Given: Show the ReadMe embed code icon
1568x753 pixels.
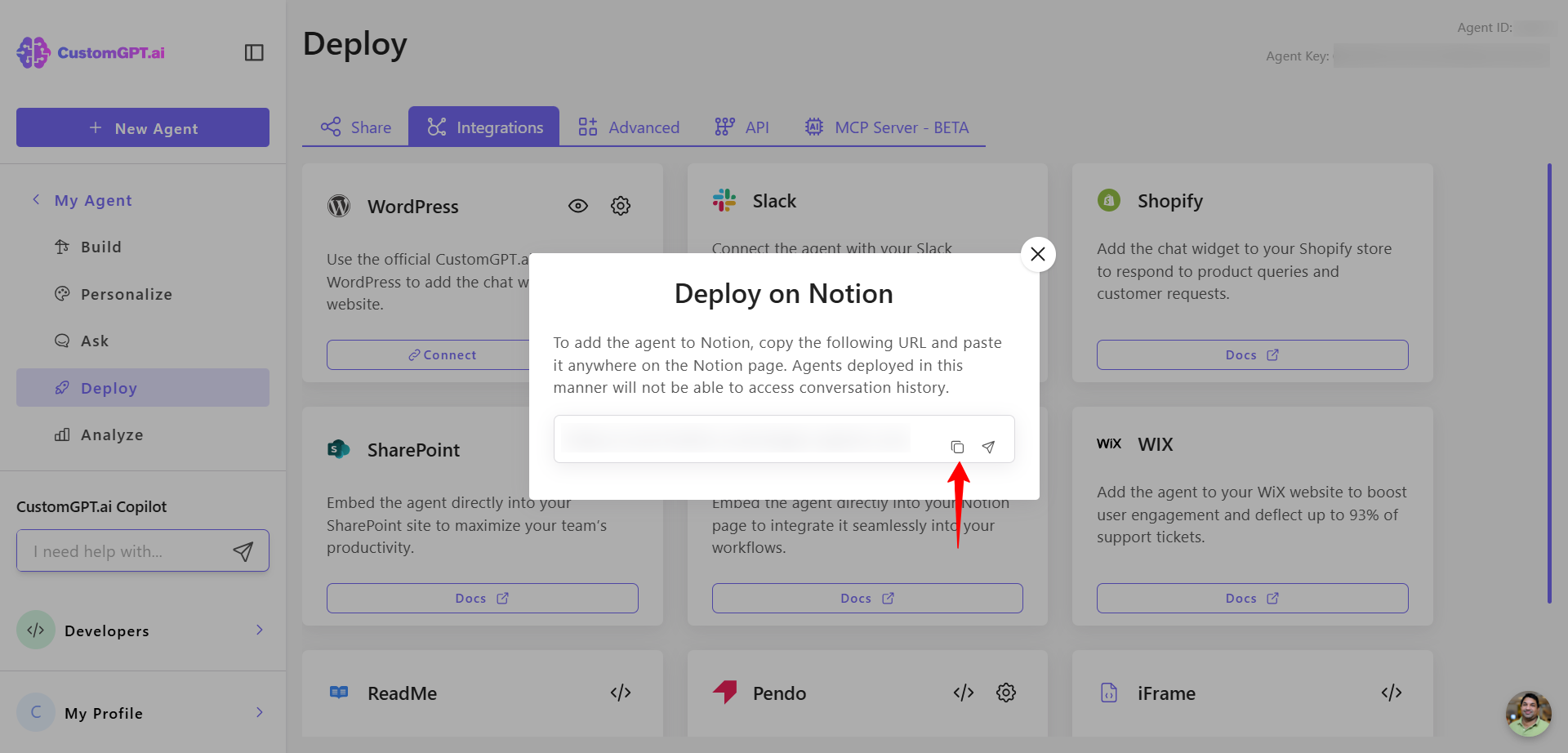Looking at the screenshot, I should click(621, 693).
